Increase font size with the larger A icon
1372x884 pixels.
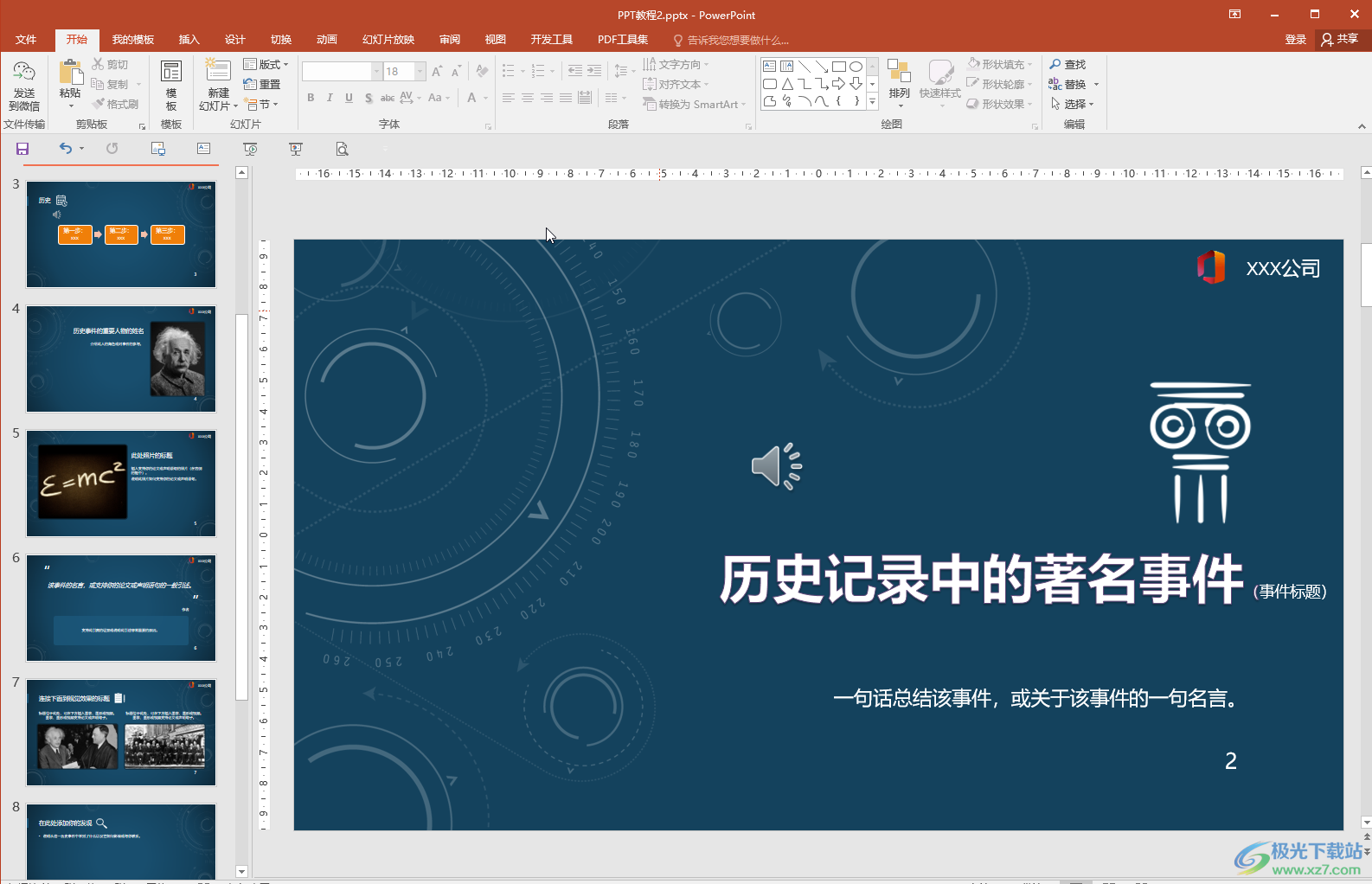(437, 71)
